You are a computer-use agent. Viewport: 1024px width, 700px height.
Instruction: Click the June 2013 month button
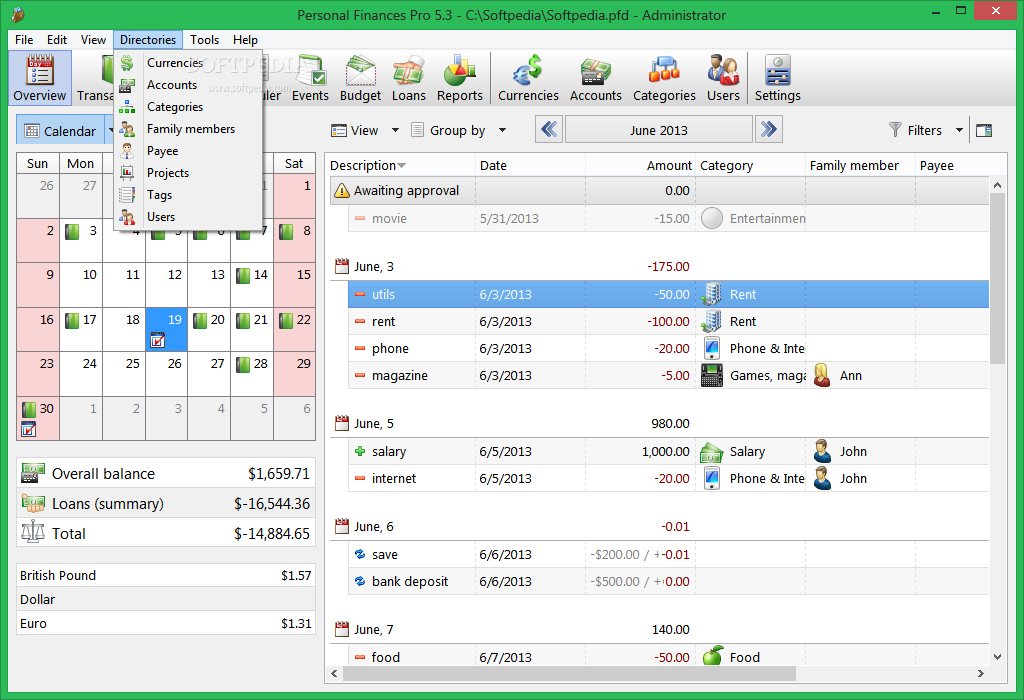(x=658, y=129)
